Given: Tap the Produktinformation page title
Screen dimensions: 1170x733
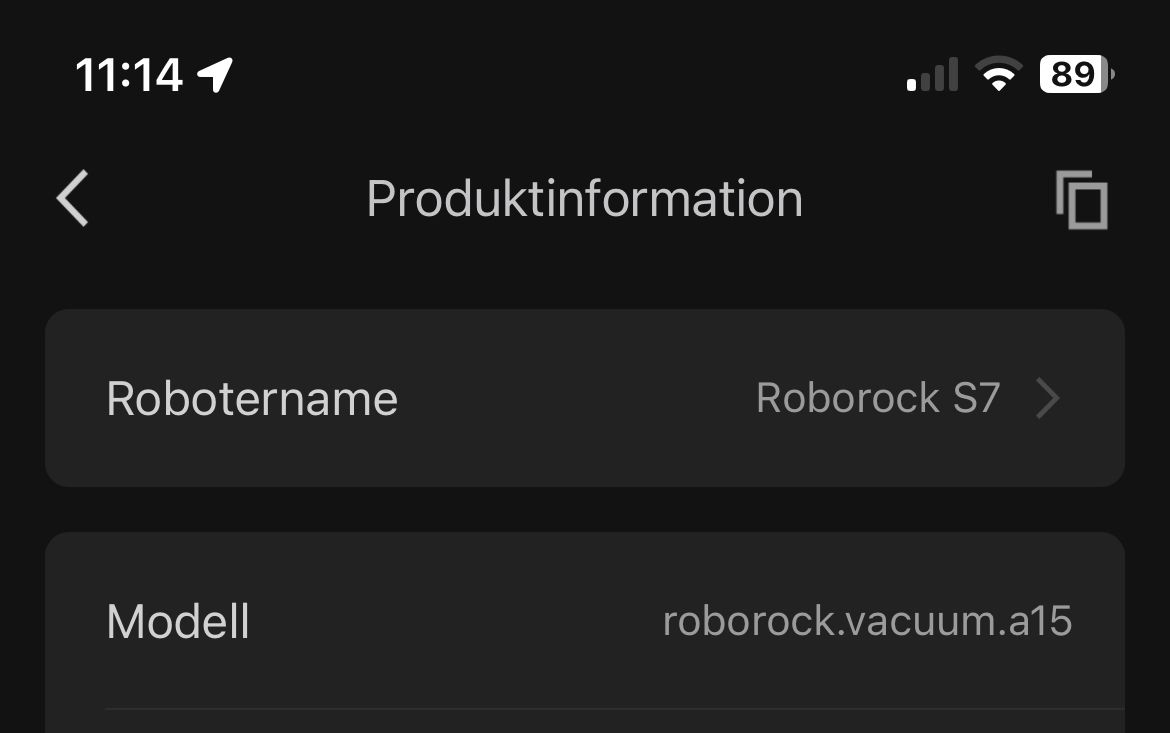Looking at the screenshot, I should tap(584, 199).
